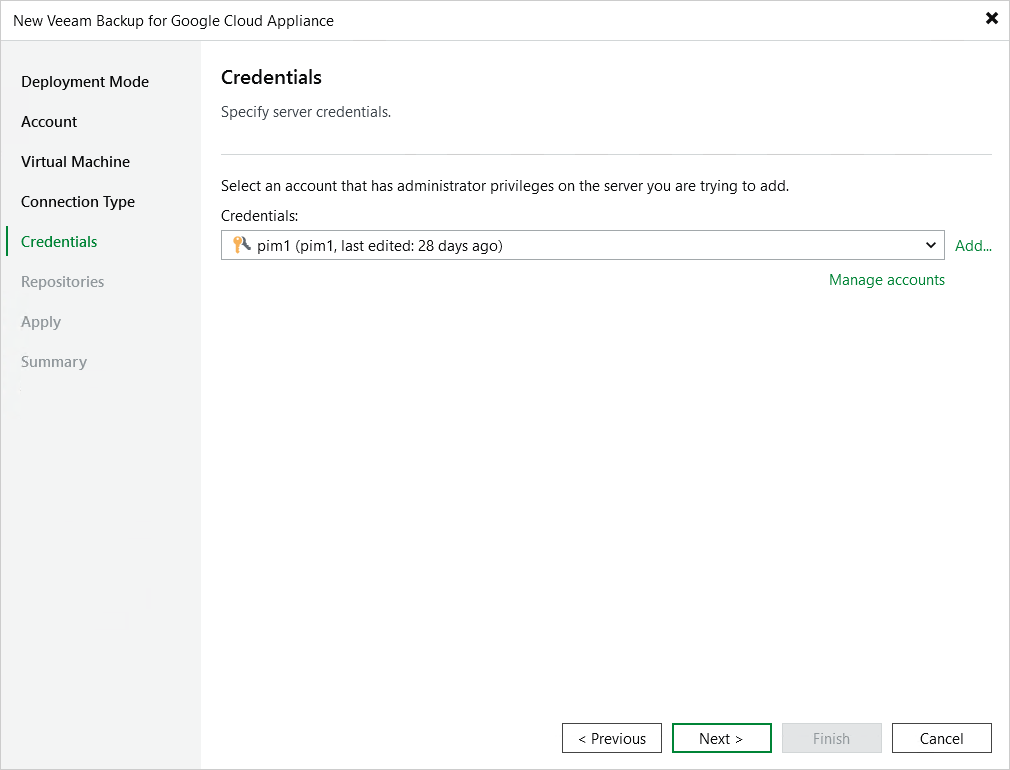The image size is (1010, 770).
Task: Proceed with the Next button
Action: [721, 738]
